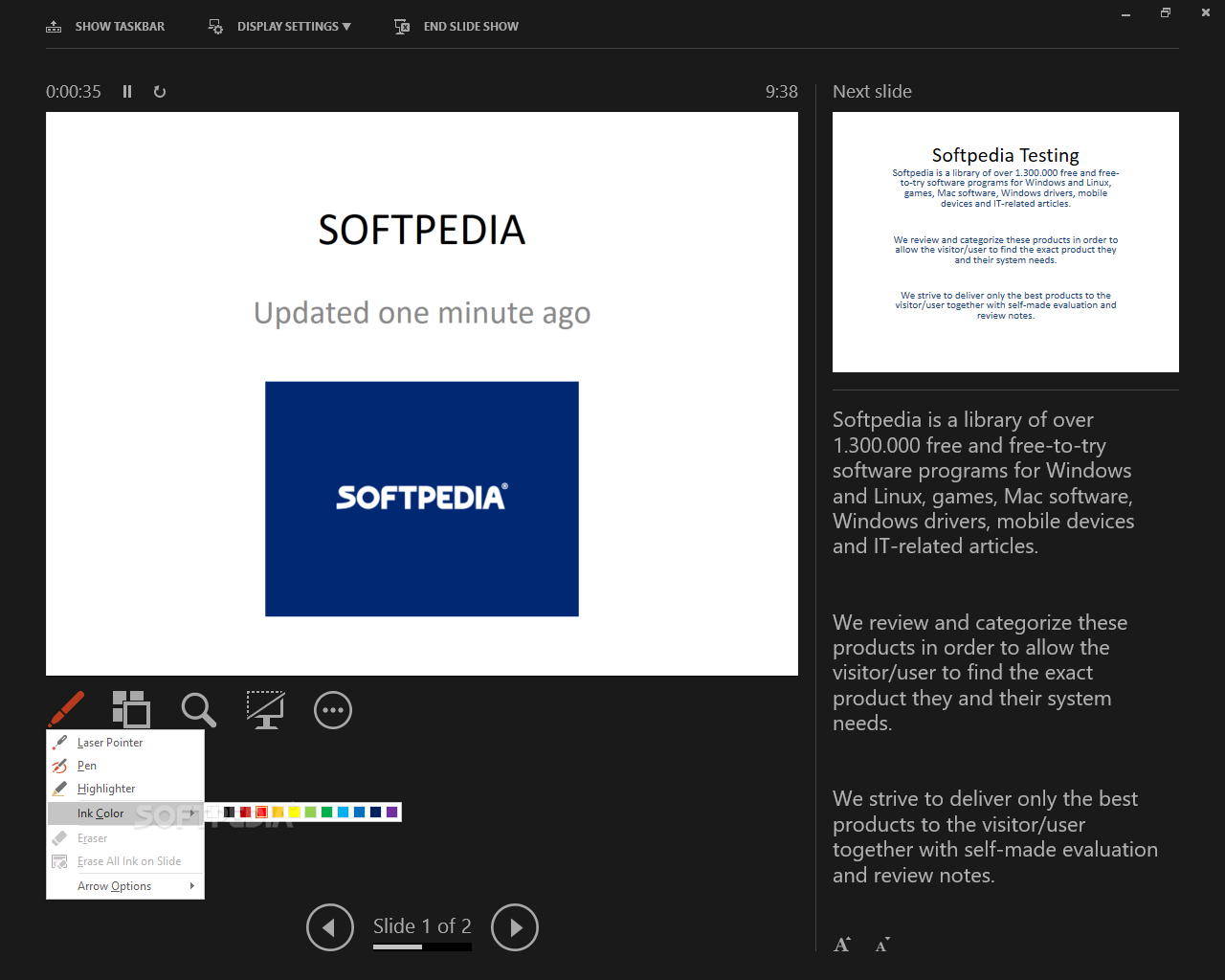
Task: Make the notes text smaller
Action: pyautogui.click(x=882, y=945)
